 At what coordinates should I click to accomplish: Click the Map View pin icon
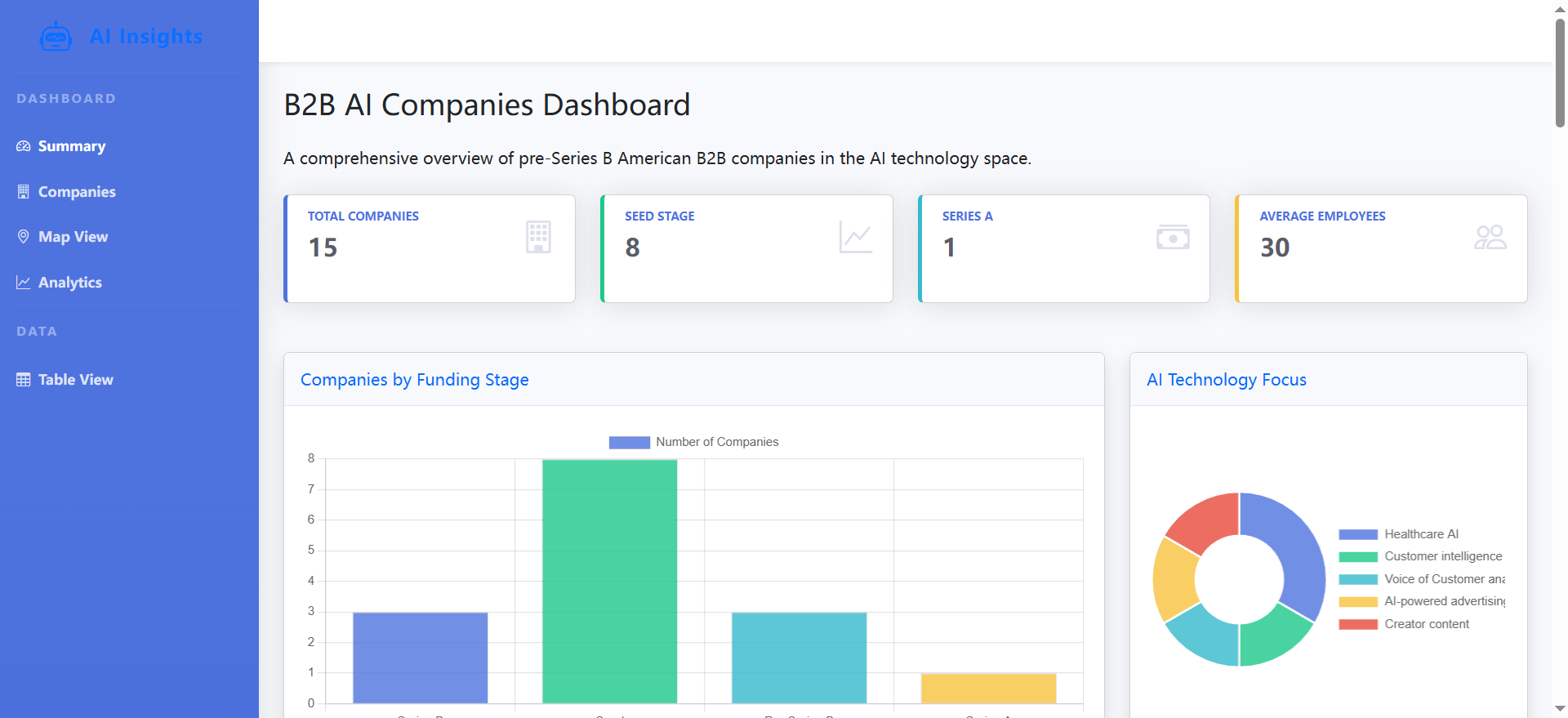(24, 237)
